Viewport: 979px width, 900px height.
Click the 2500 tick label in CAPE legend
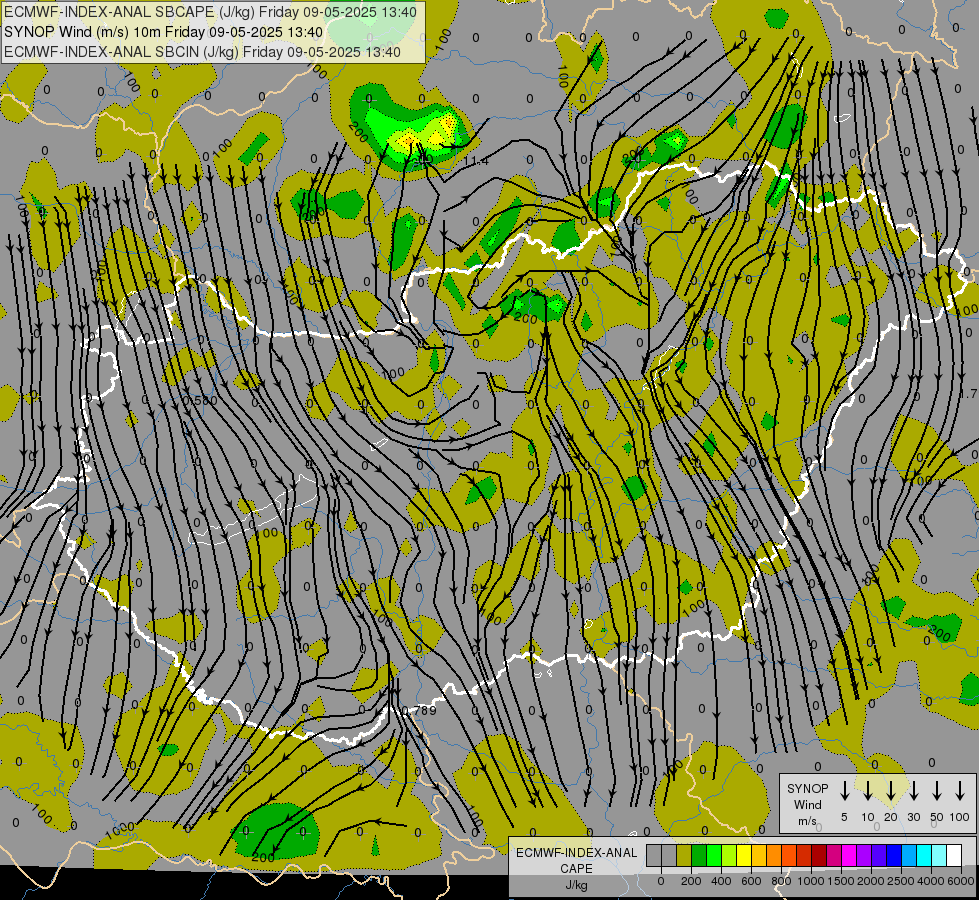coord(902,881)
